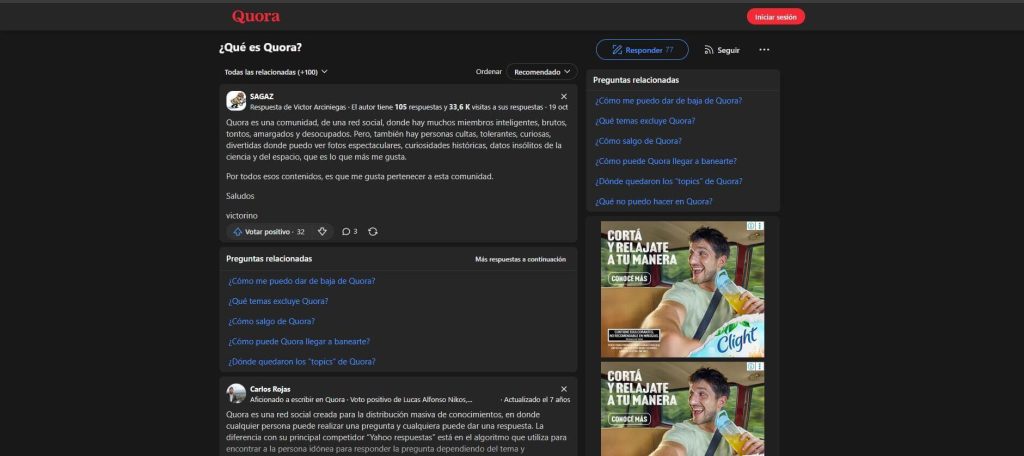Downvote the SAGAZ answer
Image resolution: width=1024 pixels, height=456 pixels.
[322, 231]
